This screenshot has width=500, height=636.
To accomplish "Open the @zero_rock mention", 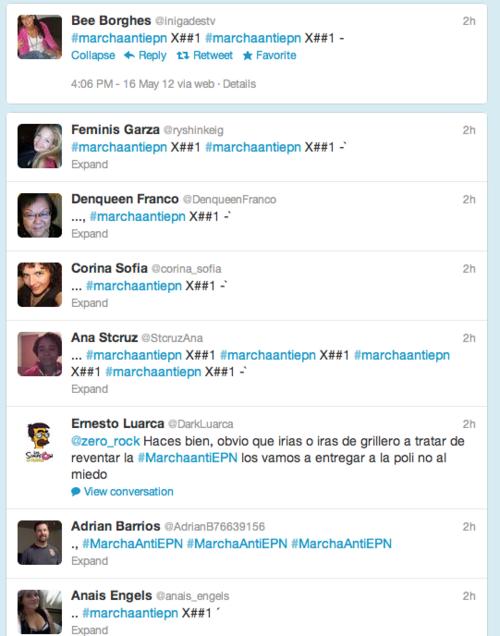I will coord(105,441).
